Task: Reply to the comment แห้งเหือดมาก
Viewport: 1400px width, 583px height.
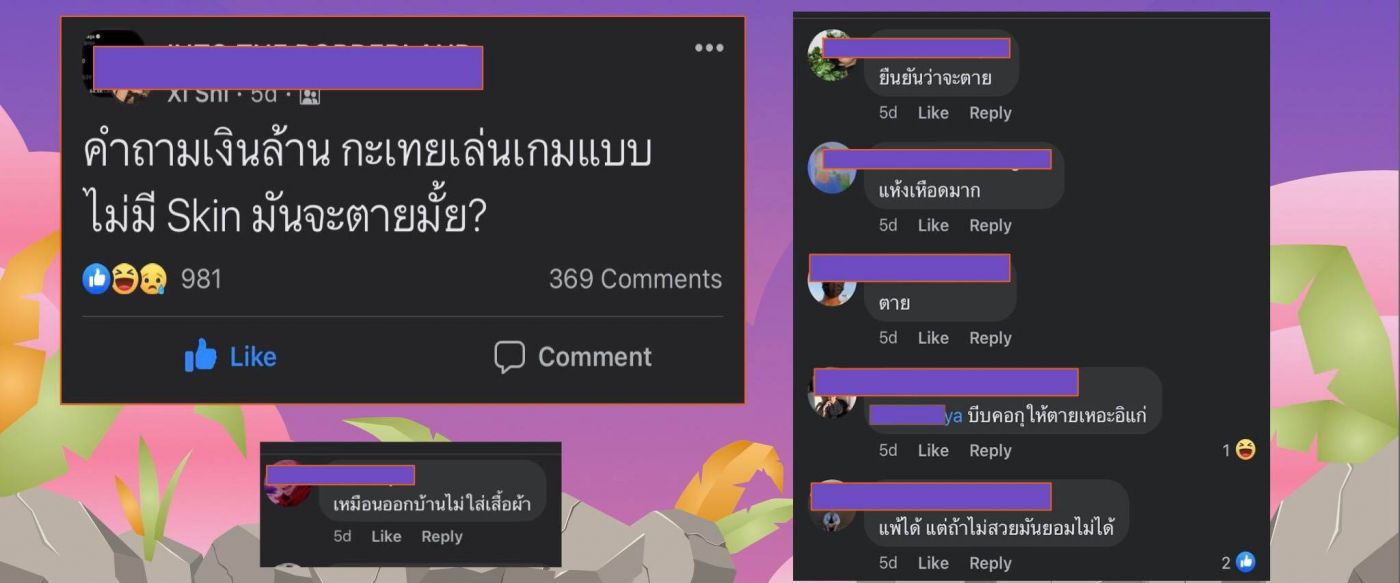Action: [x=990, y=226]
